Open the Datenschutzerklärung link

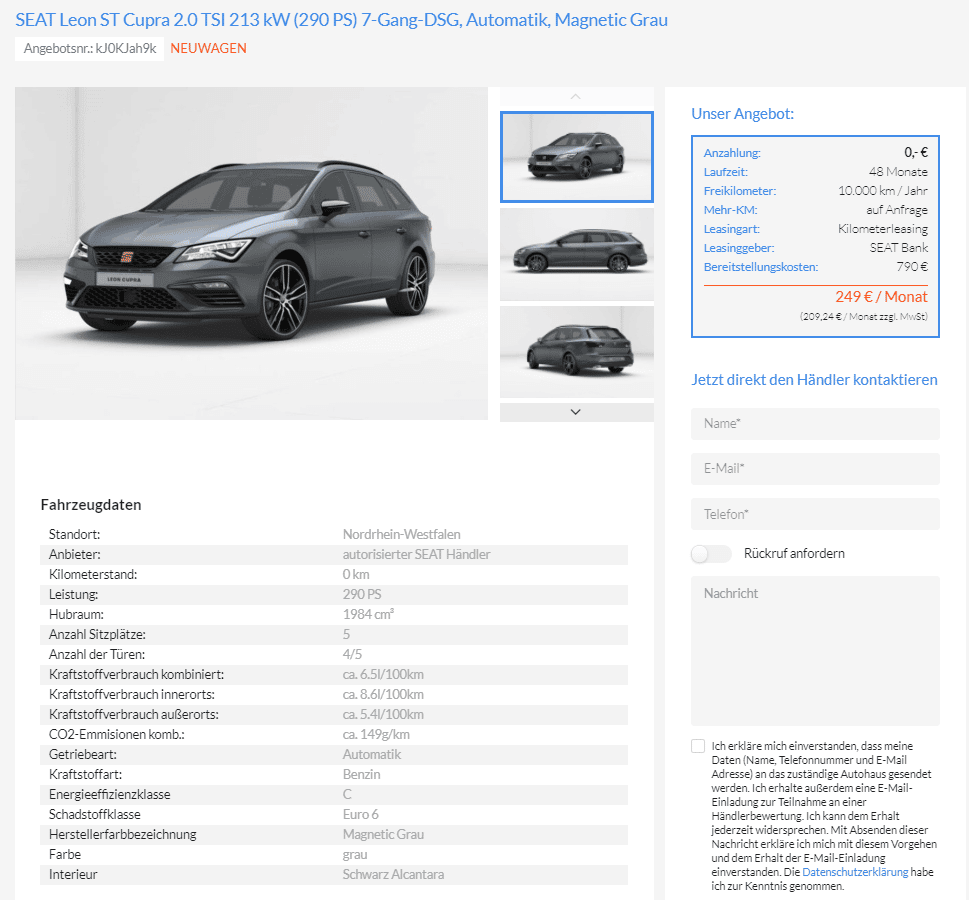[855, 872]
